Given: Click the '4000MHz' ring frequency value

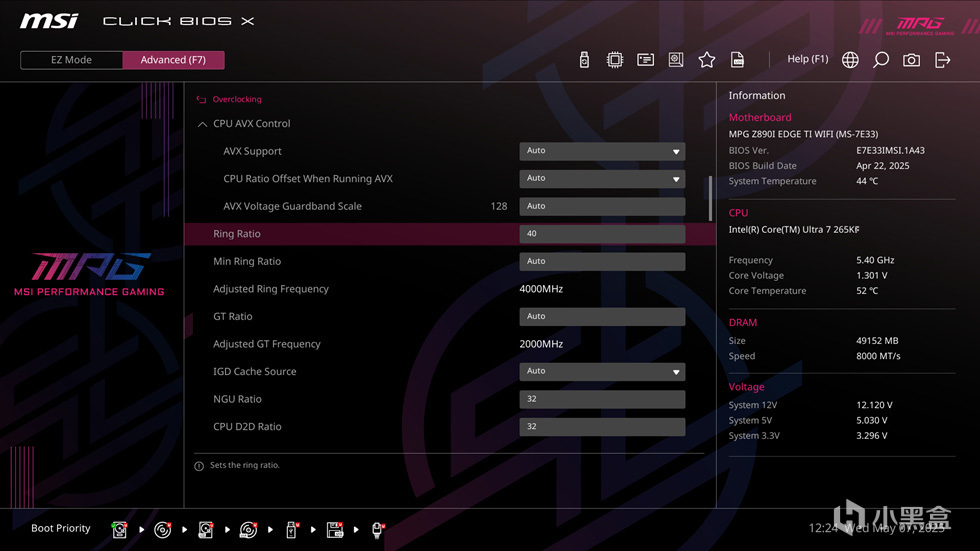Looking at the screenshot, I should tap(541, 289).
